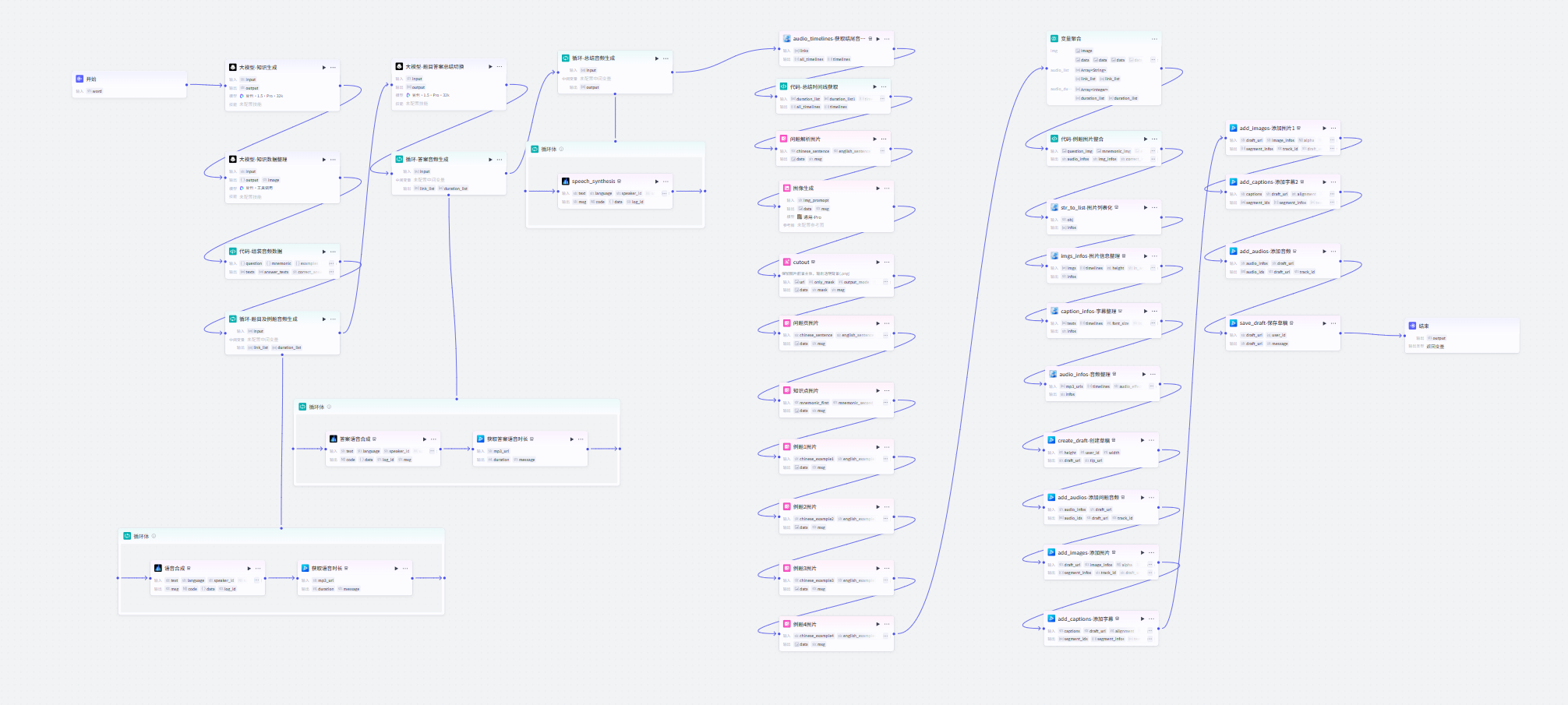1568x705 pixels.
Task: Click the 循环-答案音频生成 loop node icon
Action: [400, 159]
